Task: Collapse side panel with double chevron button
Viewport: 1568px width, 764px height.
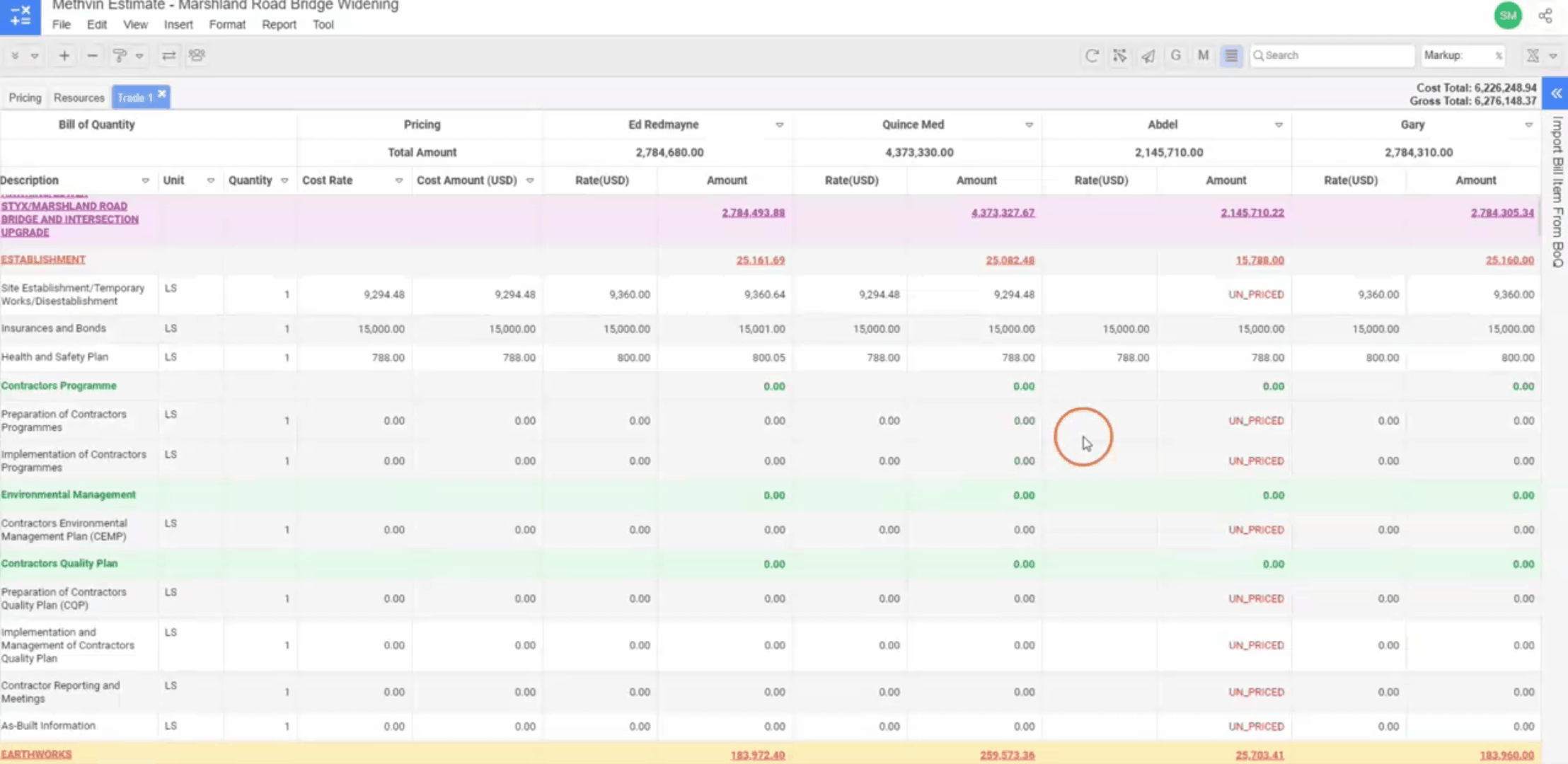Action: click(x=1556, y=93)
